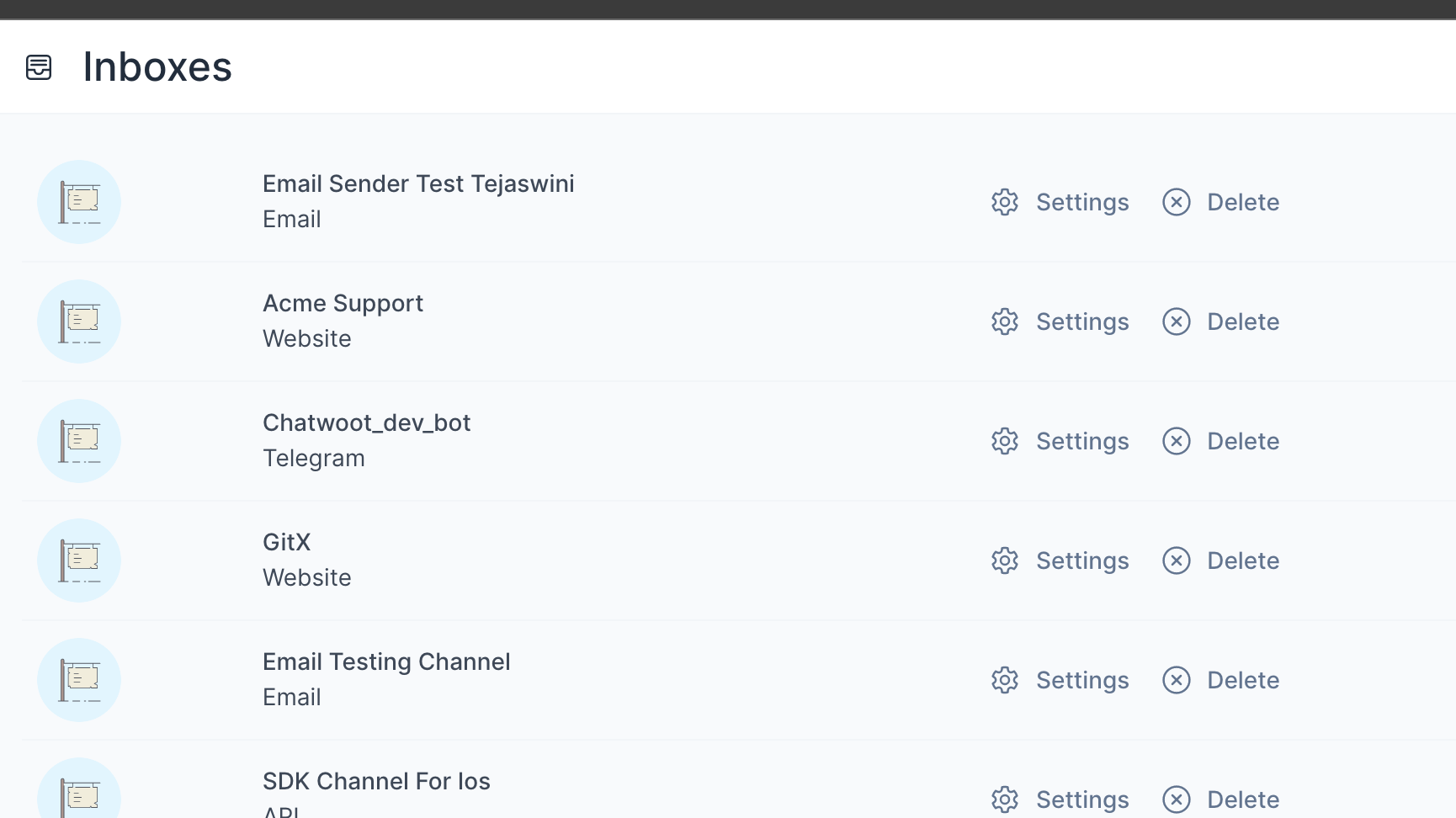Click the delete icon for SDK Channel For Ios

click(x=1177, y=799)
